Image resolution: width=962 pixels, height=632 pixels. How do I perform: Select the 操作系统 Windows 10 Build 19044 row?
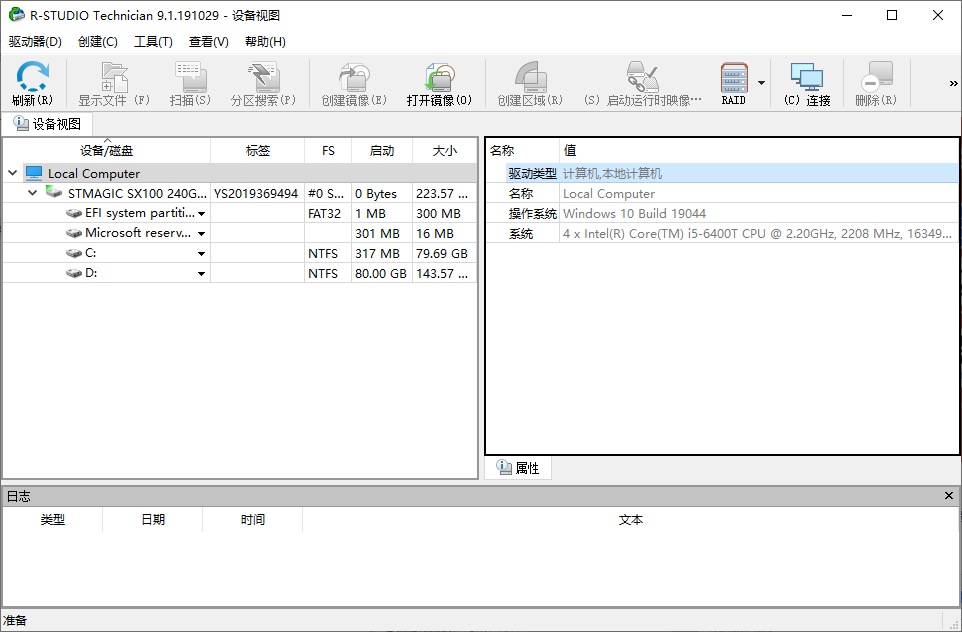[x=722, y=214]
